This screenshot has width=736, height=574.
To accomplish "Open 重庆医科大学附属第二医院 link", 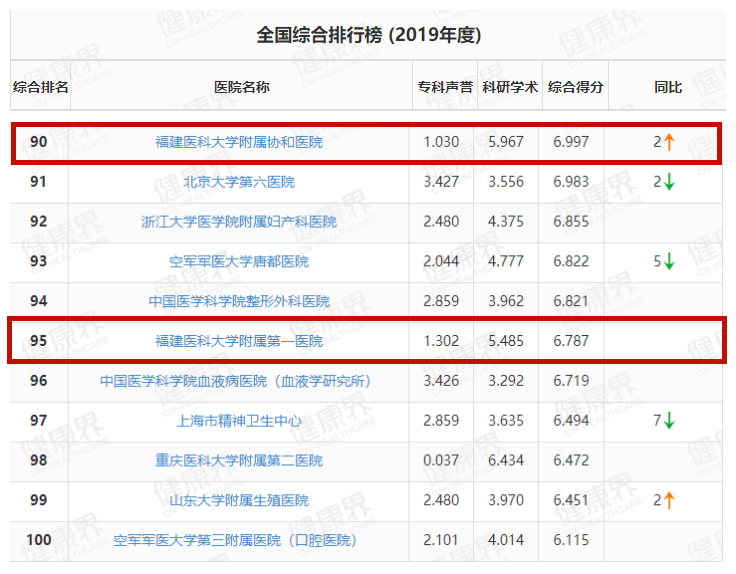I will (239, 460).
